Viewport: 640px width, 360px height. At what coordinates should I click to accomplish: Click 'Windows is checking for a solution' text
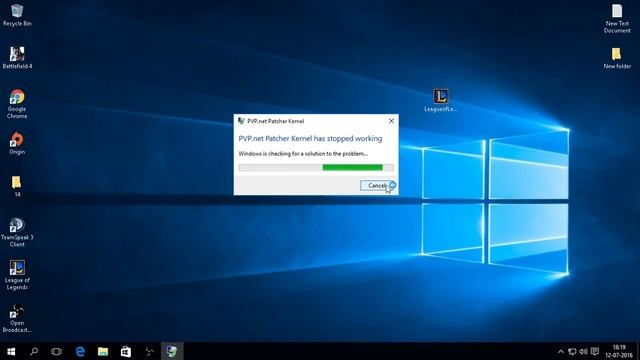click(303, 154)
